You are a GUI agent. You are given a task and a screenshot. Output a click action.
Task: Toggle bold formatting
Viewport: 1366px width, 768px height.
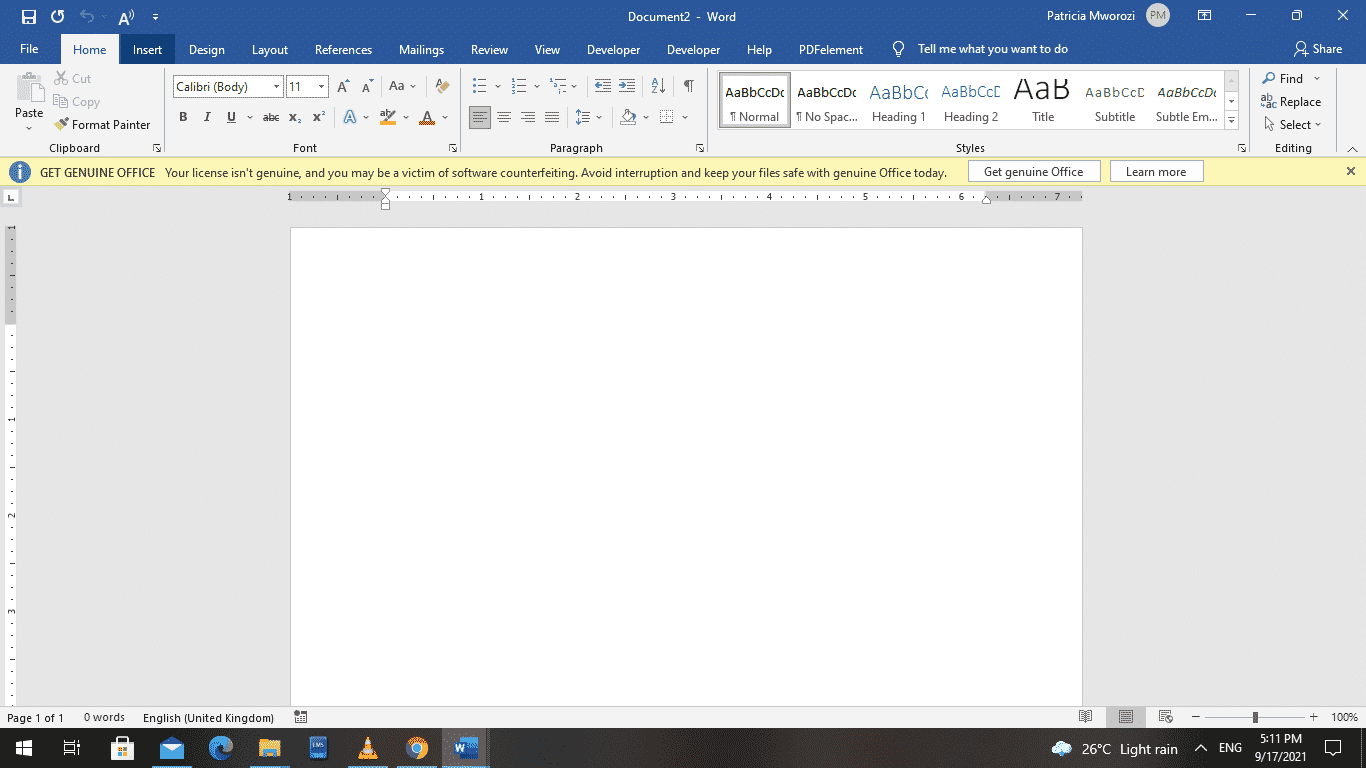pos(183,117)
